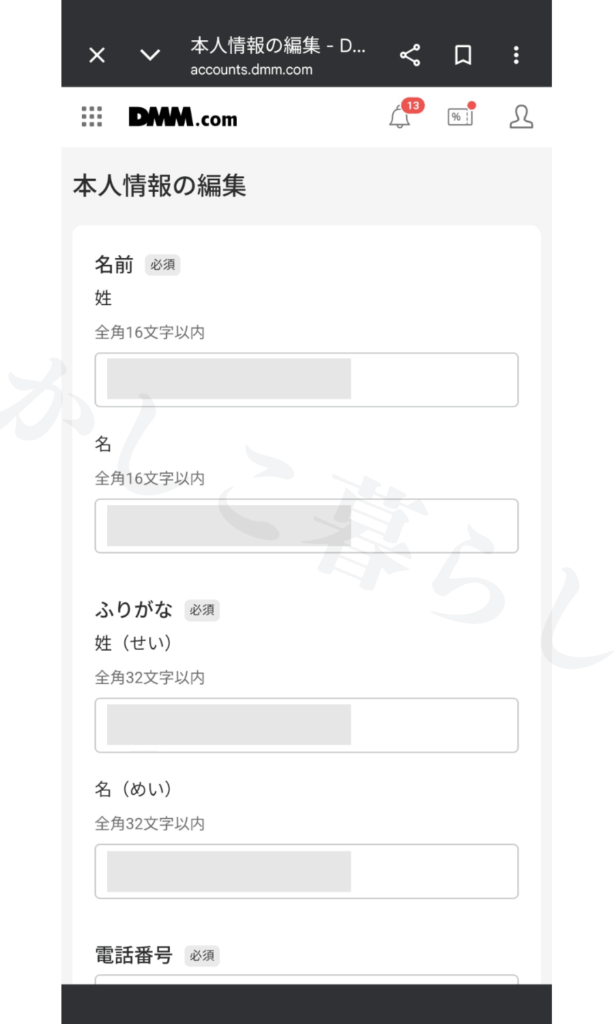The height and width of the screenshot is (1024, 614).
Task: Open the coupon ticket icon
Action: (460, 117)
